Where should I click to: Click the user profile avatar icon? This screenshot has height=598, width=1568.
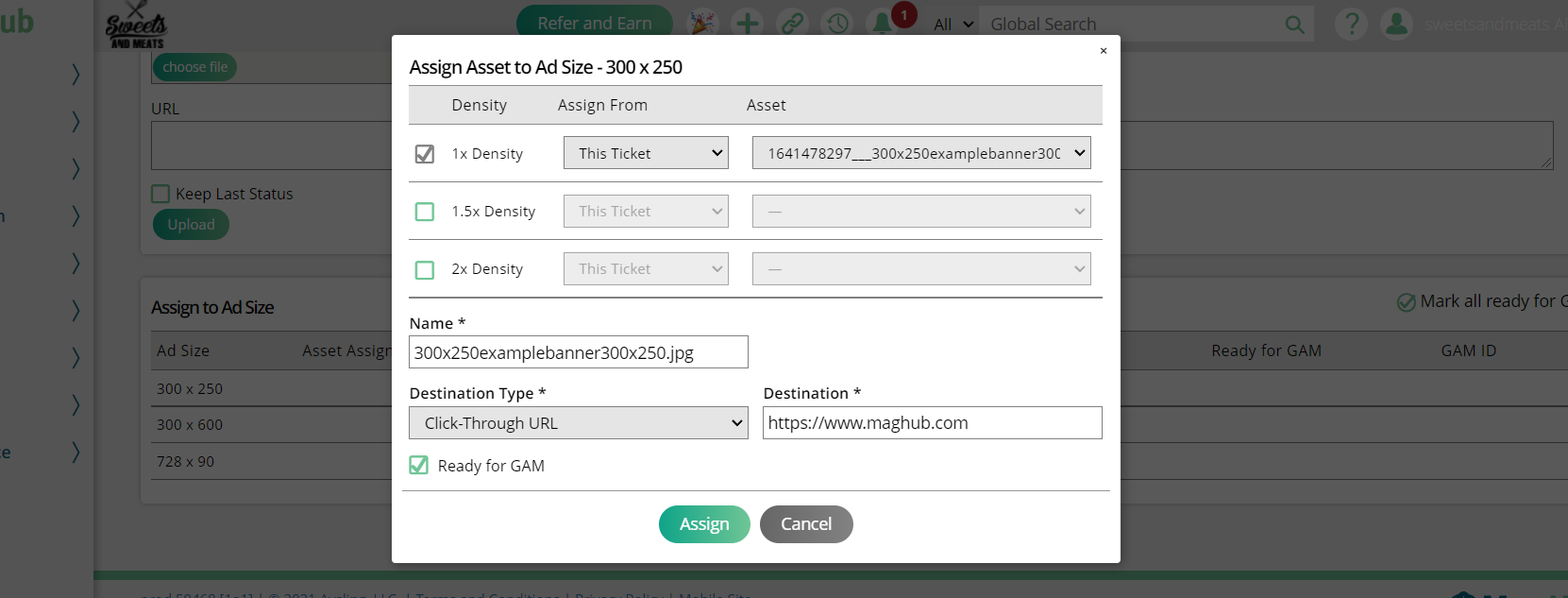(1395, 24)
